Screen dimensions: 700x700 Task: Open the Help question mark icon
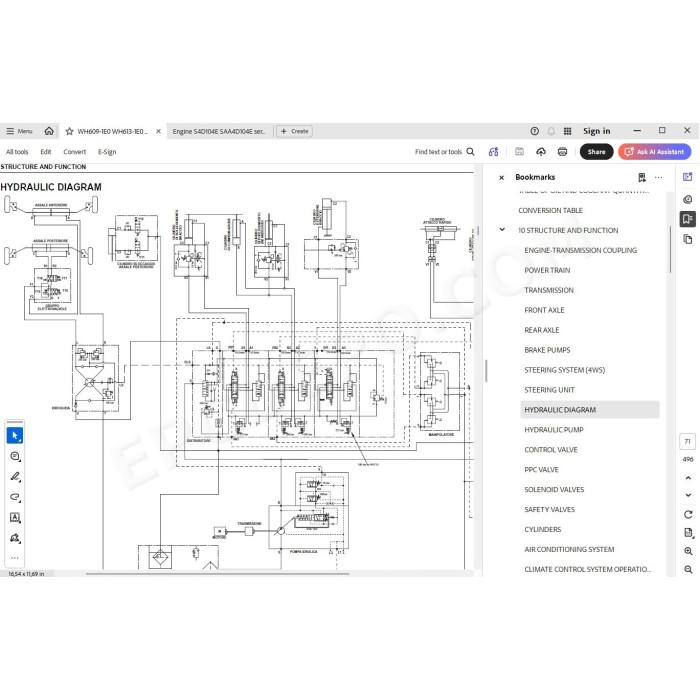tap(534, 131)
